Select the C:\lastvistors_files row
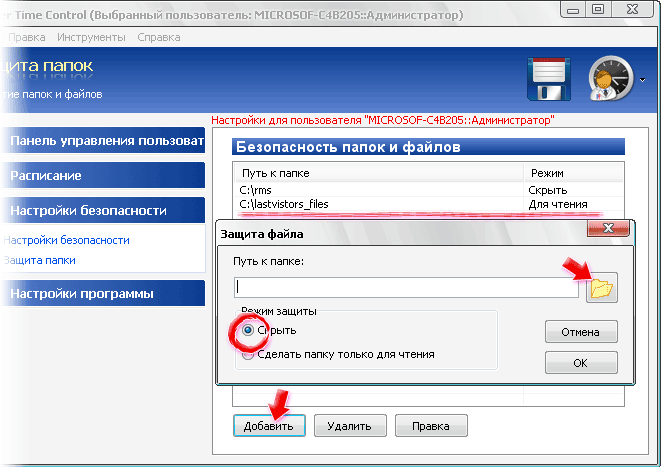Viewport: 661px width, 468px height. (428, 204)
